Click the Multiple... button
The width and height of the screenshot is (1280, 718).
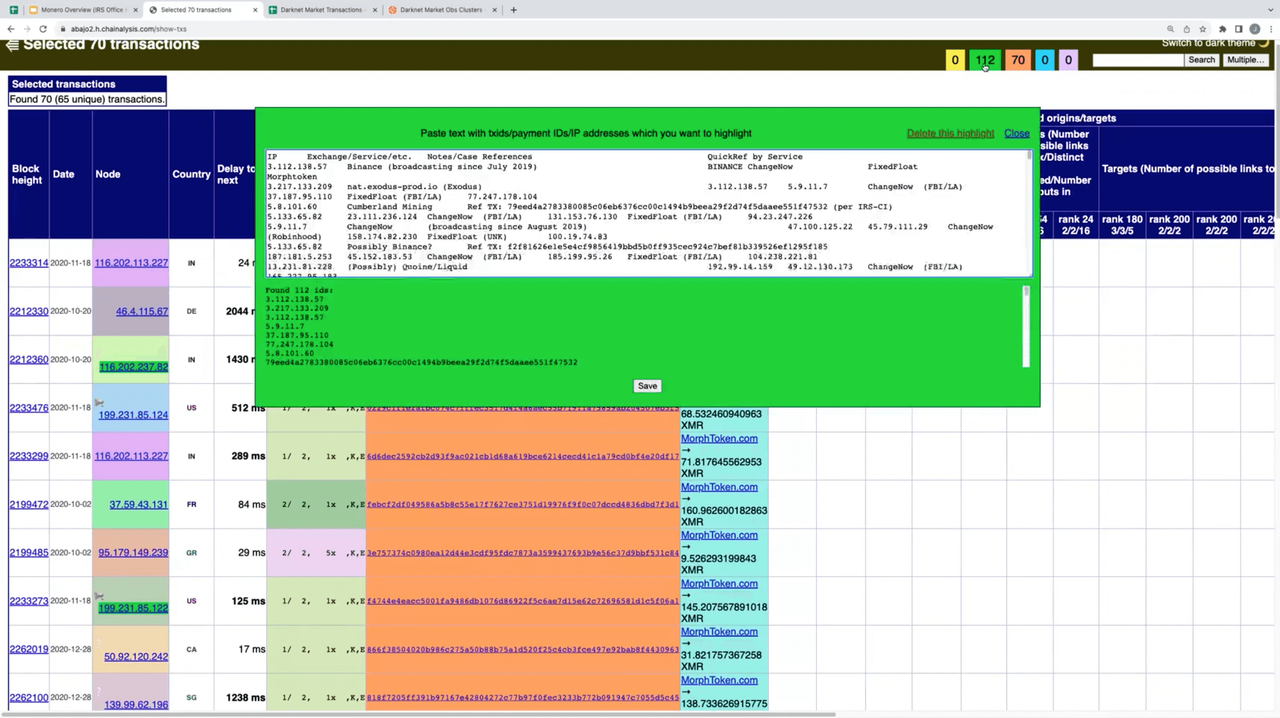pos(1245,60)
